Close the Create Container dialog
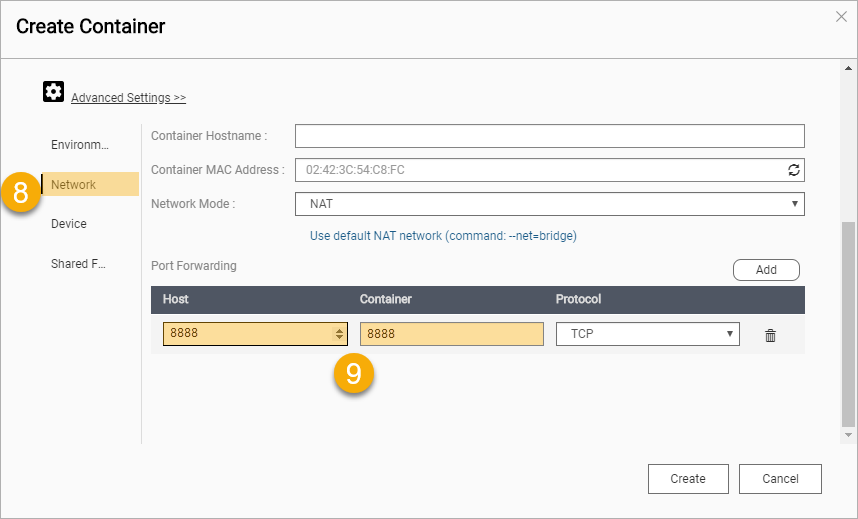The width and height of the screenshot is (858, 519). pos(841,16)
